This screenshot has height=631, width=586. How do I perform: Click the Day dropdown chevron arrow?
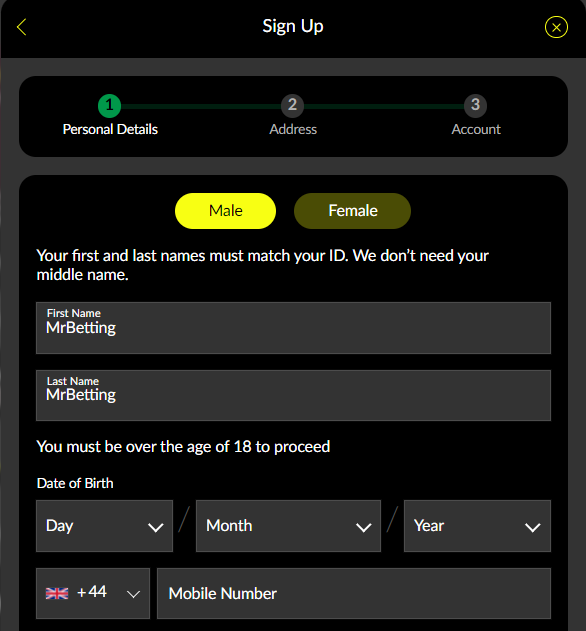pos(156,528)
